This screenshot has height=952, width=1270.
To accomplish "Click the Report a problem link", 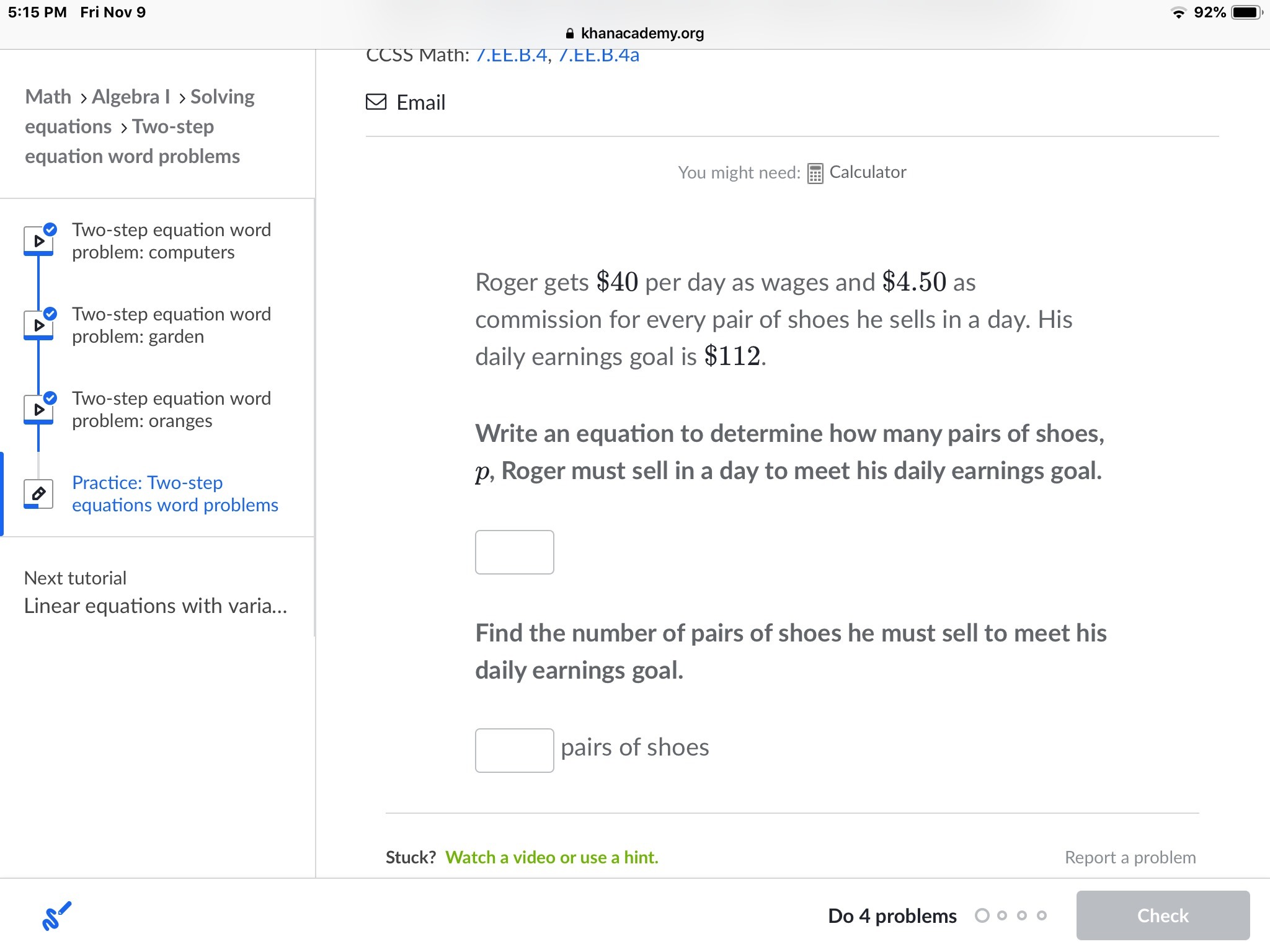I will point(1130,857).
